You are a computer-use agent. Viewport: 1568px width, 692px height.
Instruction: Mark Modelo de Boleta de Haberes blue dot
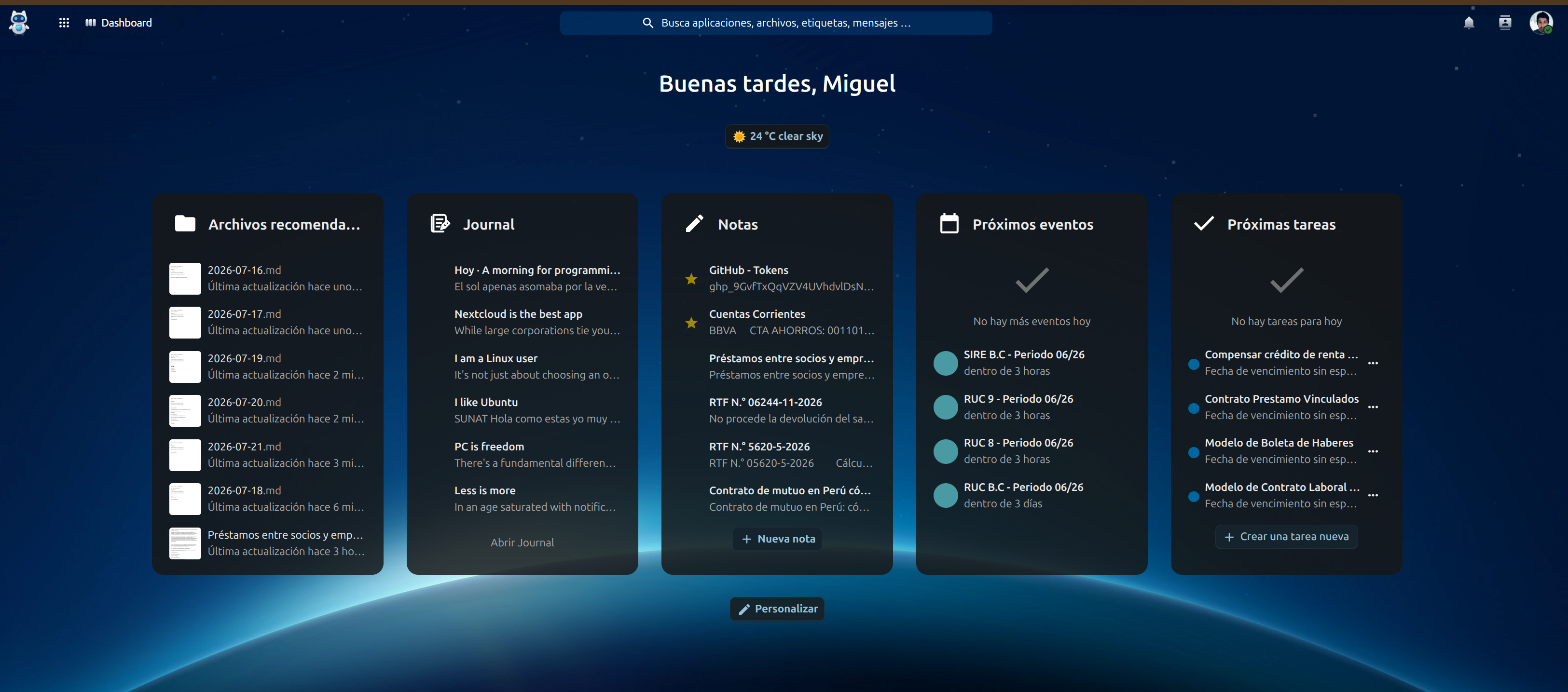pos(1194,453)
